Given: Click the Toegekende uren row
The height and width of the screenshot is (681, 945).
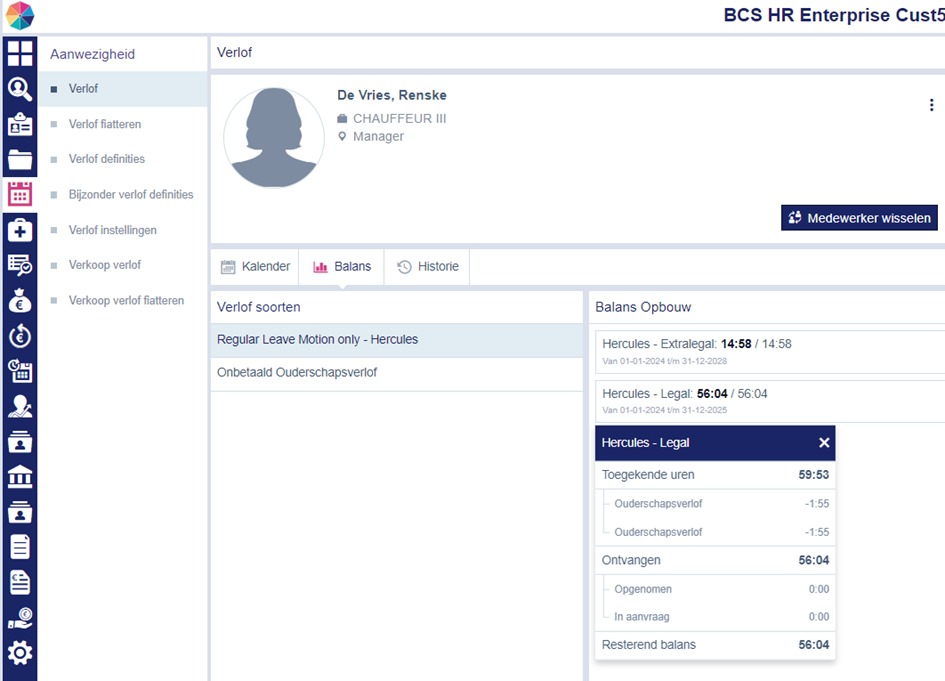Looking at the screenshot, I should 715,475.
